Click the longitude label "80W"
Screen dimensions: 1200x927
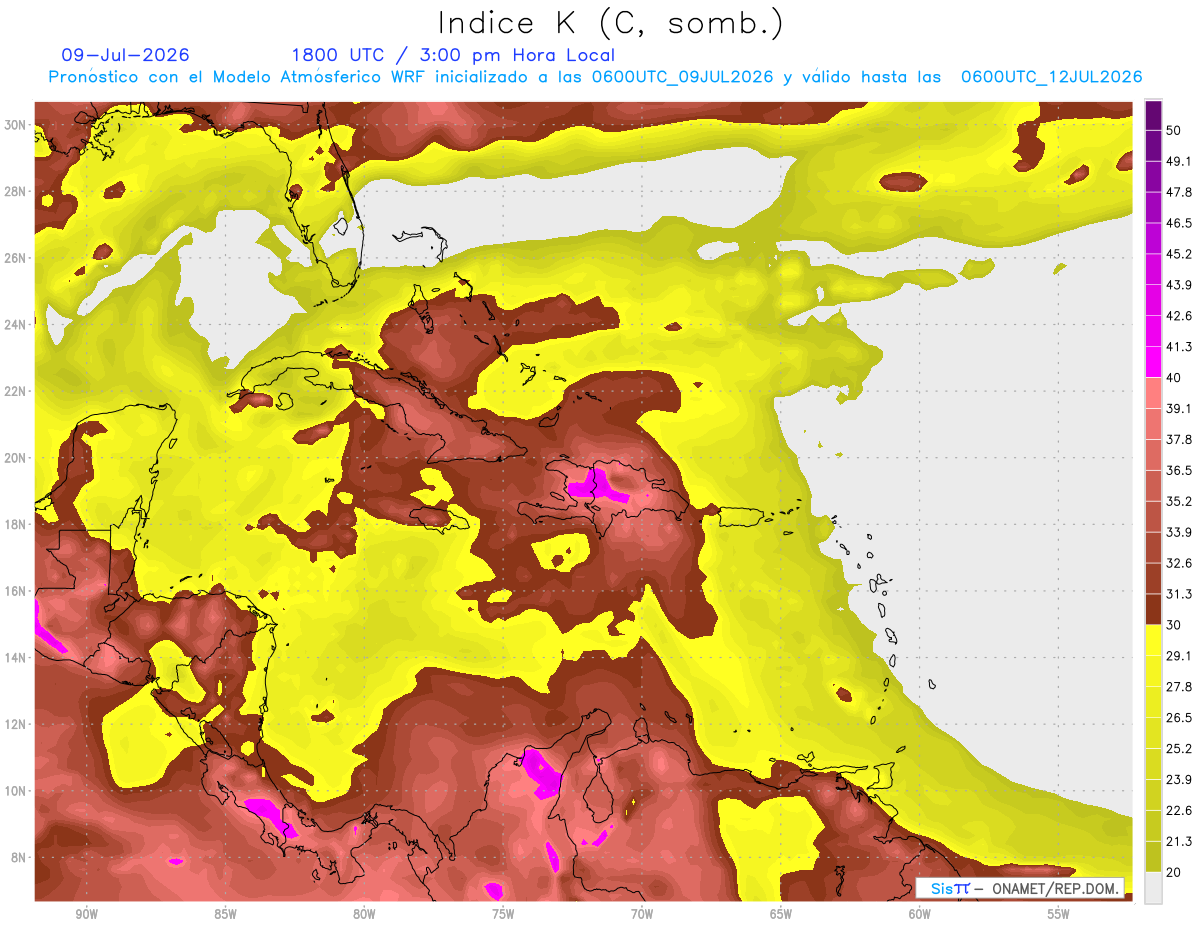364,915
